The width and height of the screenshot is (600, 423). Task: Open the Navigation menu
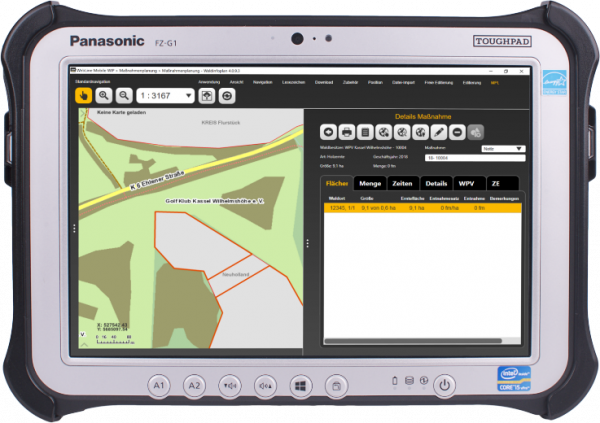[263, 81]
